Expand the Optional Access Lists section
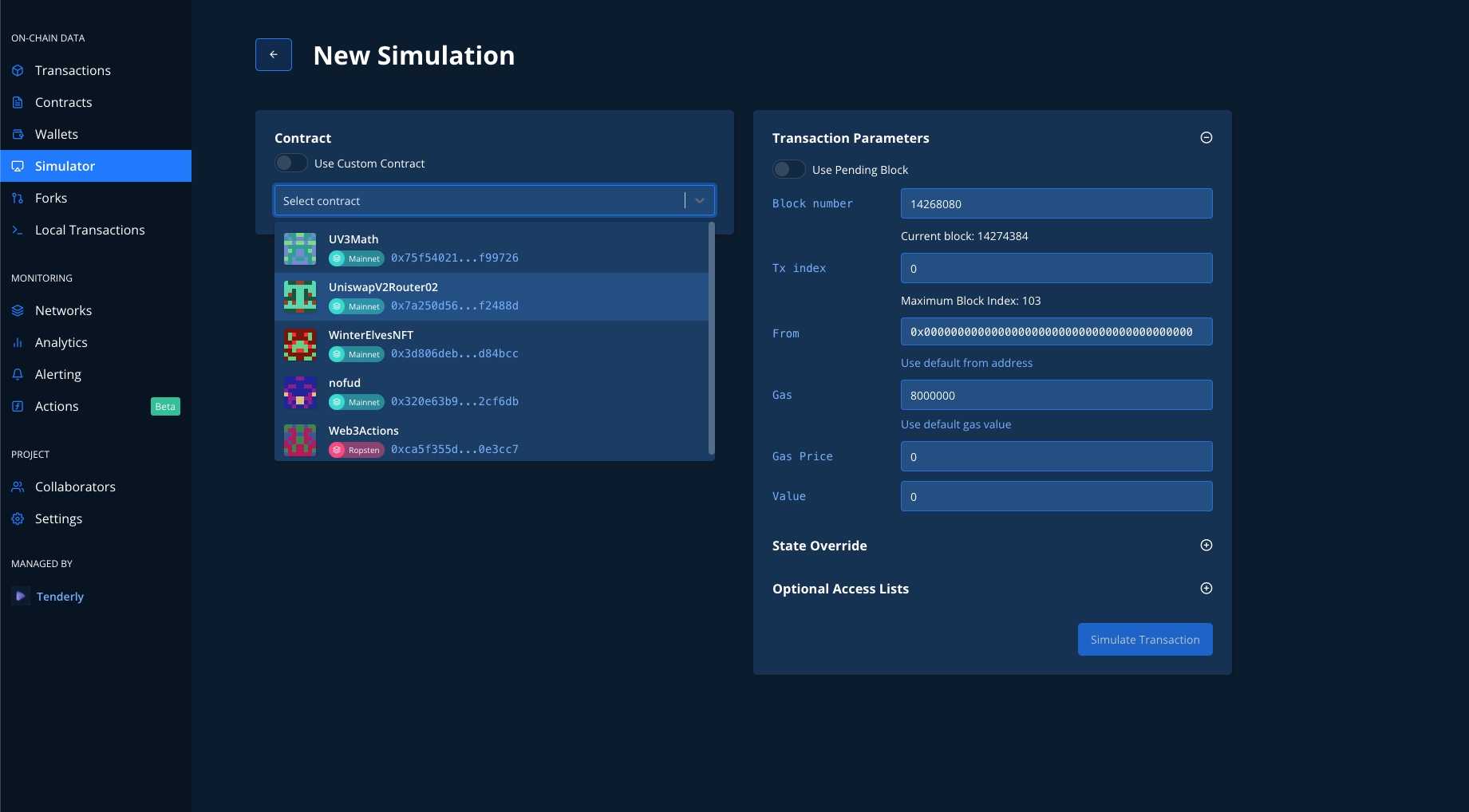1469x812 pixels. (1206, 588)
